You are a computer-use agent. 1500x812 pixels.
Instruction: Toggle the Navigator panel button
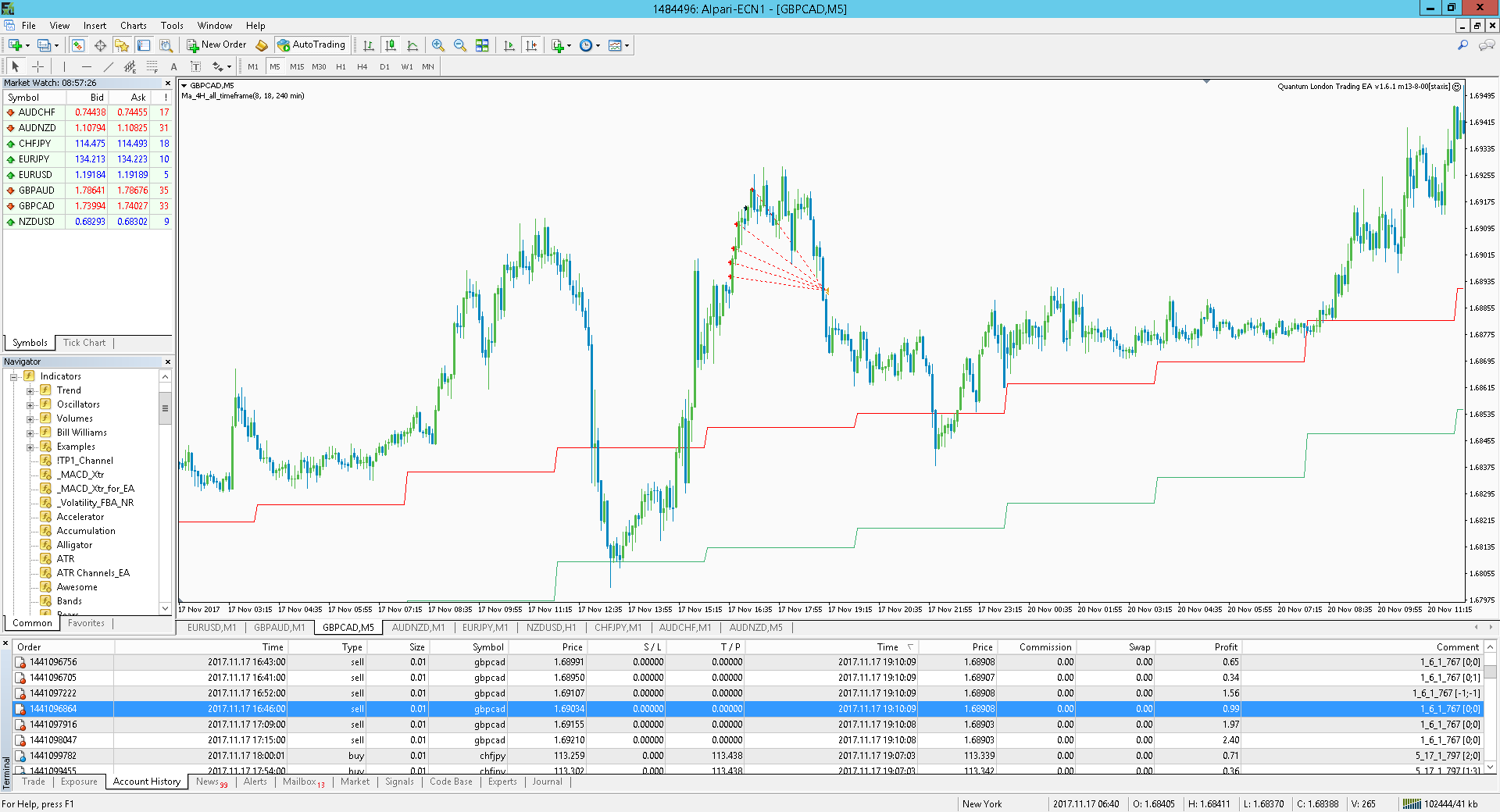click(x=122, y=45)
